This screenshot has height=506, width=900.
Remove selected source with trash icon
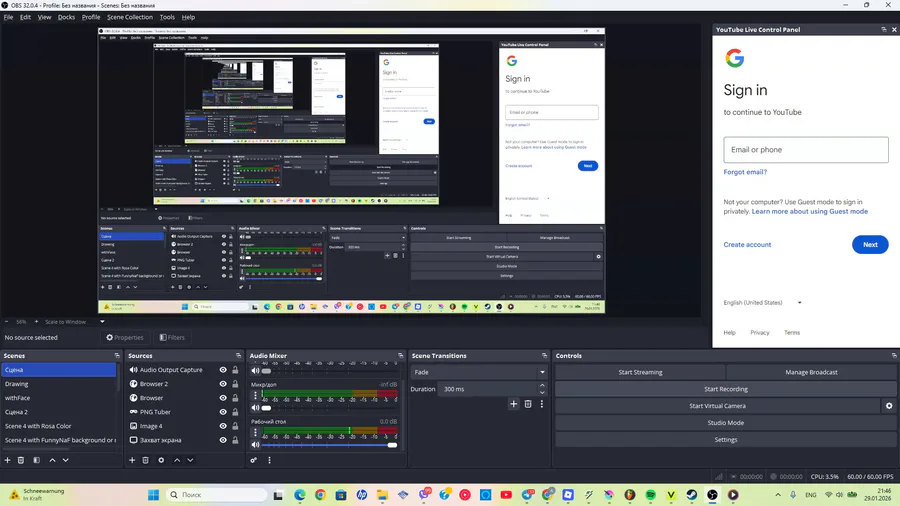click(x=146, y=460)
